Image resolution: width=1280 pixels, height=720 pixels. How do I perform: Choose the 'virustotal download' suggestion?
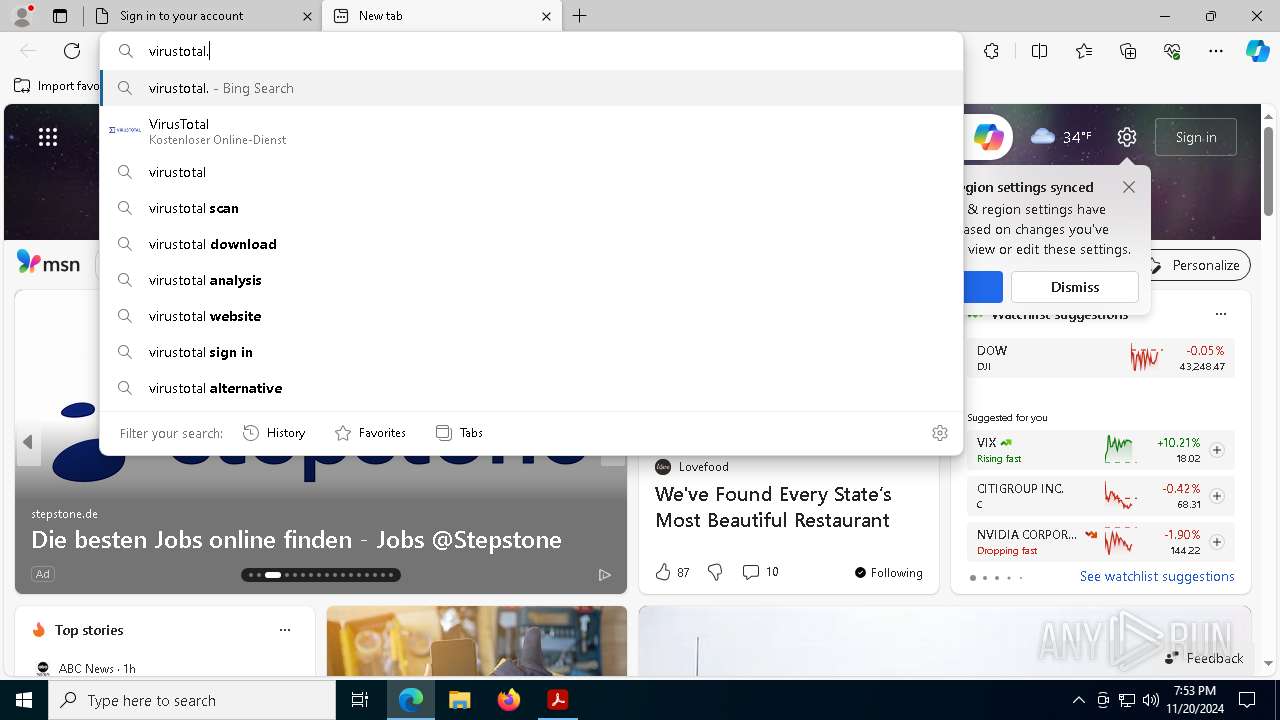pyautogui.click(x=531, y=244)
